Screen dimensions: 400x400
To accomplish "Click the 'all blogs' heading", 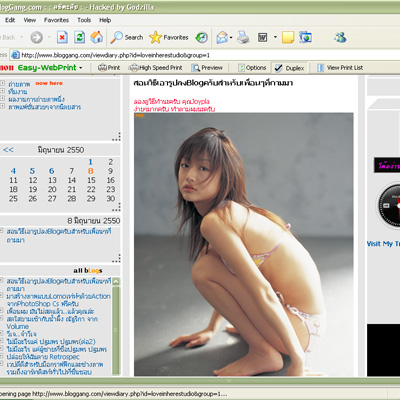I will point(88,270).
